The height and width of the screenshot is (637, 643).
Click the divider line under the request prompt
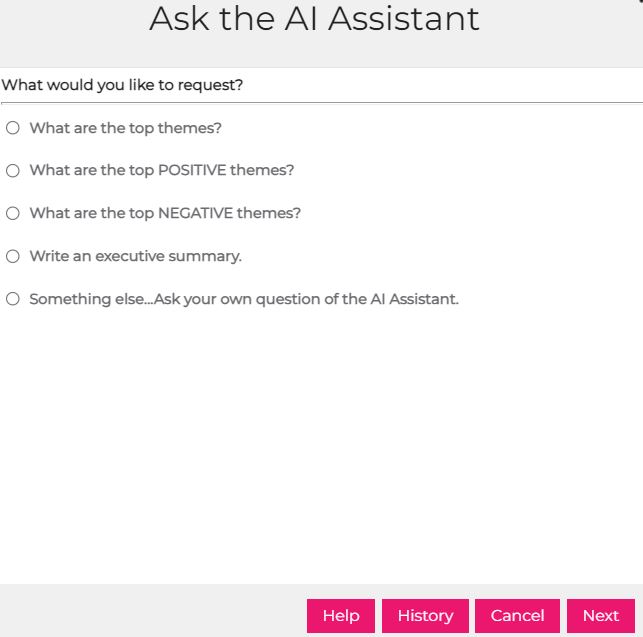coord(320,102)
